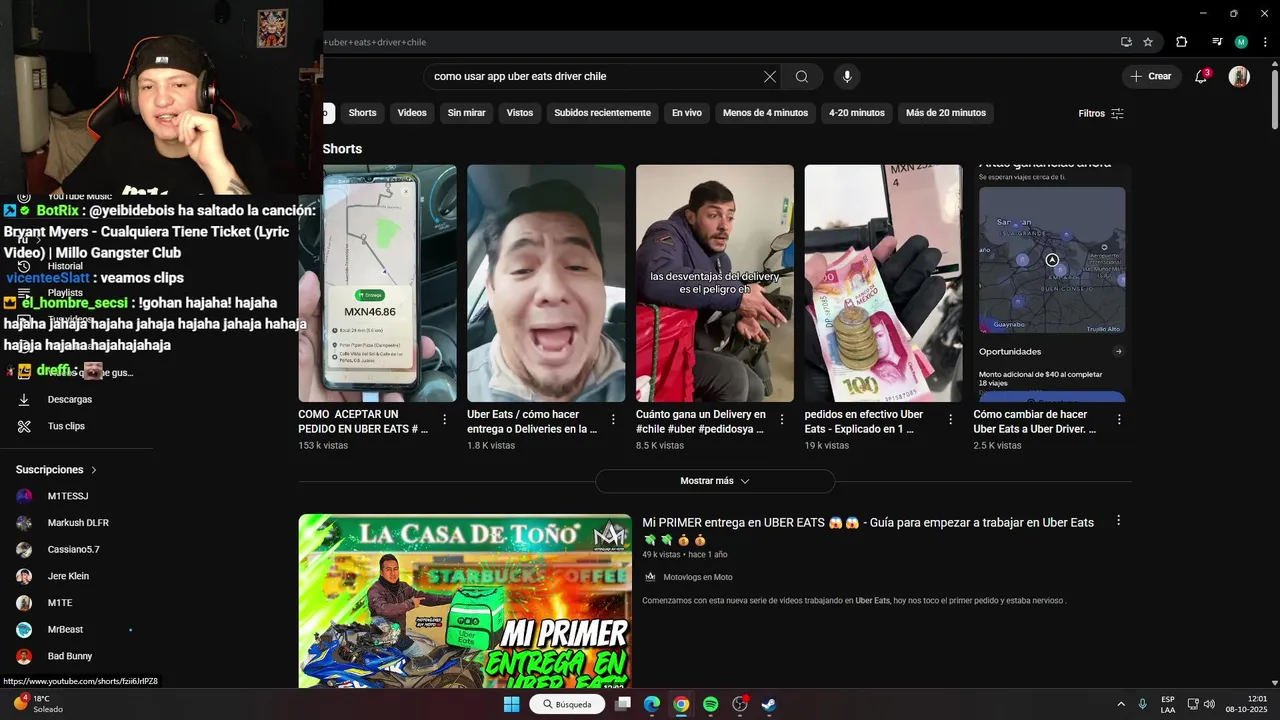The width and height of the screenshot is (1280, 720).
Task: Click the magnifier search button
Action: (x=802, y=77)
